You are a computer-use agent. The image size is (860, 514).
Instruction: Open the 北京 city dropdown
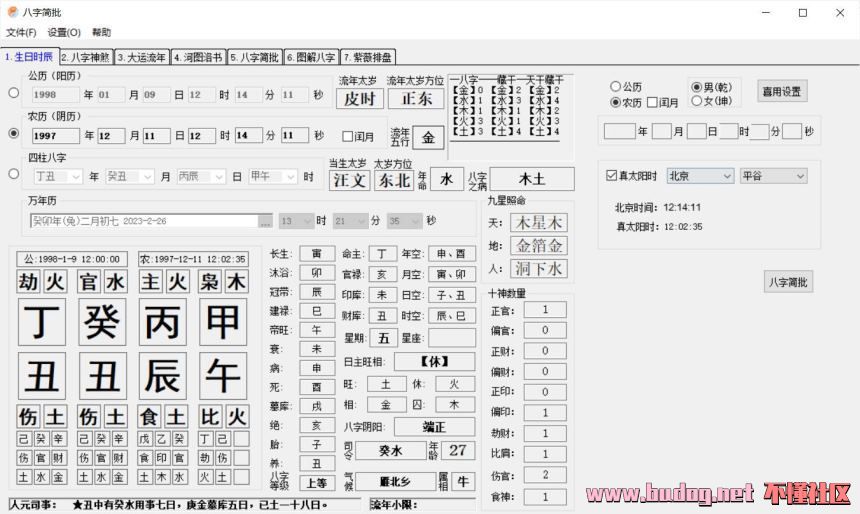(x=700, y=176)
